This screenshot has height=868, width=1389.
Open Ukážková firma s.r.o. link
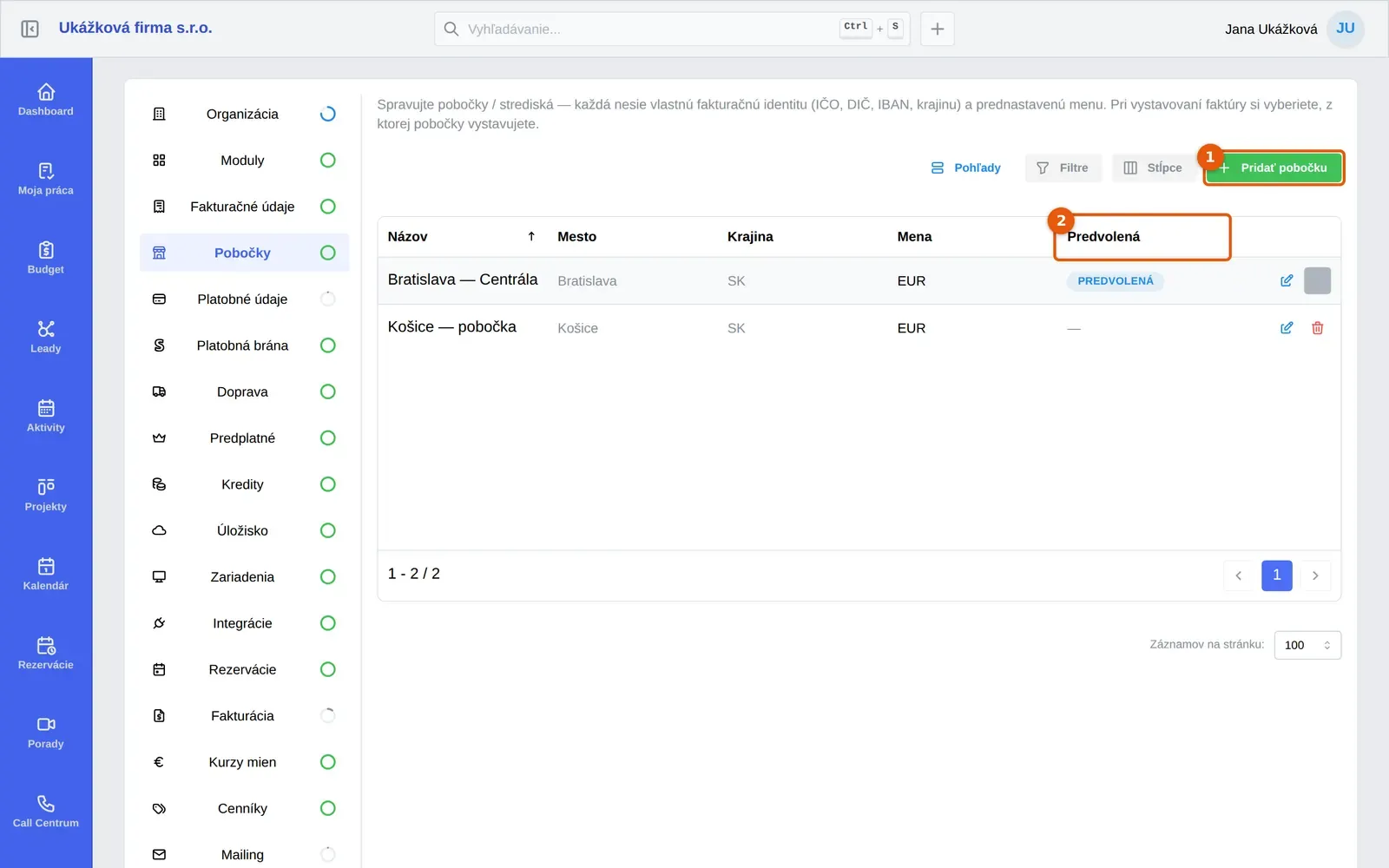tap(135, 28)
